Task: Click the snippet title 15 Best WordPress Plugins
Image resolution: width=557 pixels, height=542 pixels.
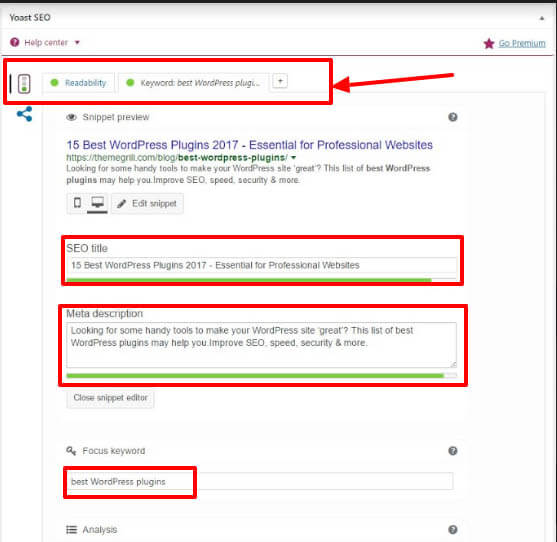Action: pyautogui.click(x=249, y=145)
